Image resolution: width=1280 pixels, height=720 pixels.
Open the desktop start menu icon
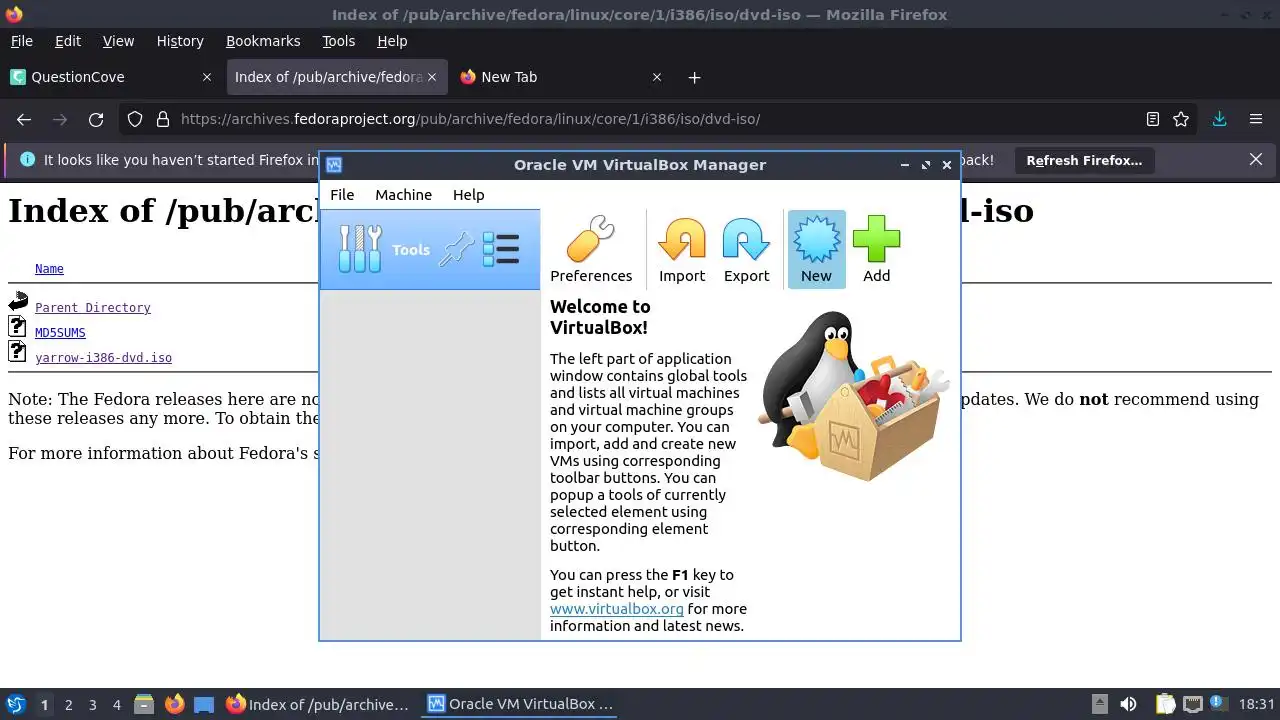coord(16,704)
